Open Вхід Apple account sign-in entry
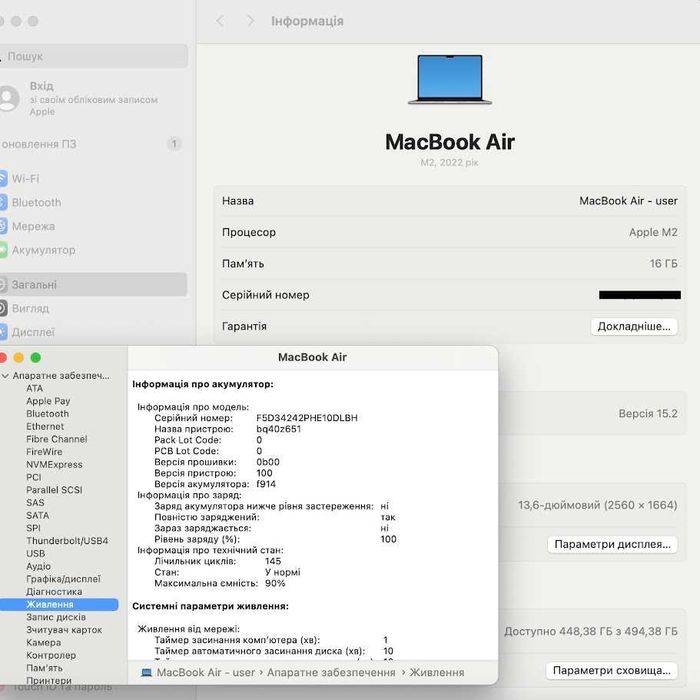 (93, 98)
